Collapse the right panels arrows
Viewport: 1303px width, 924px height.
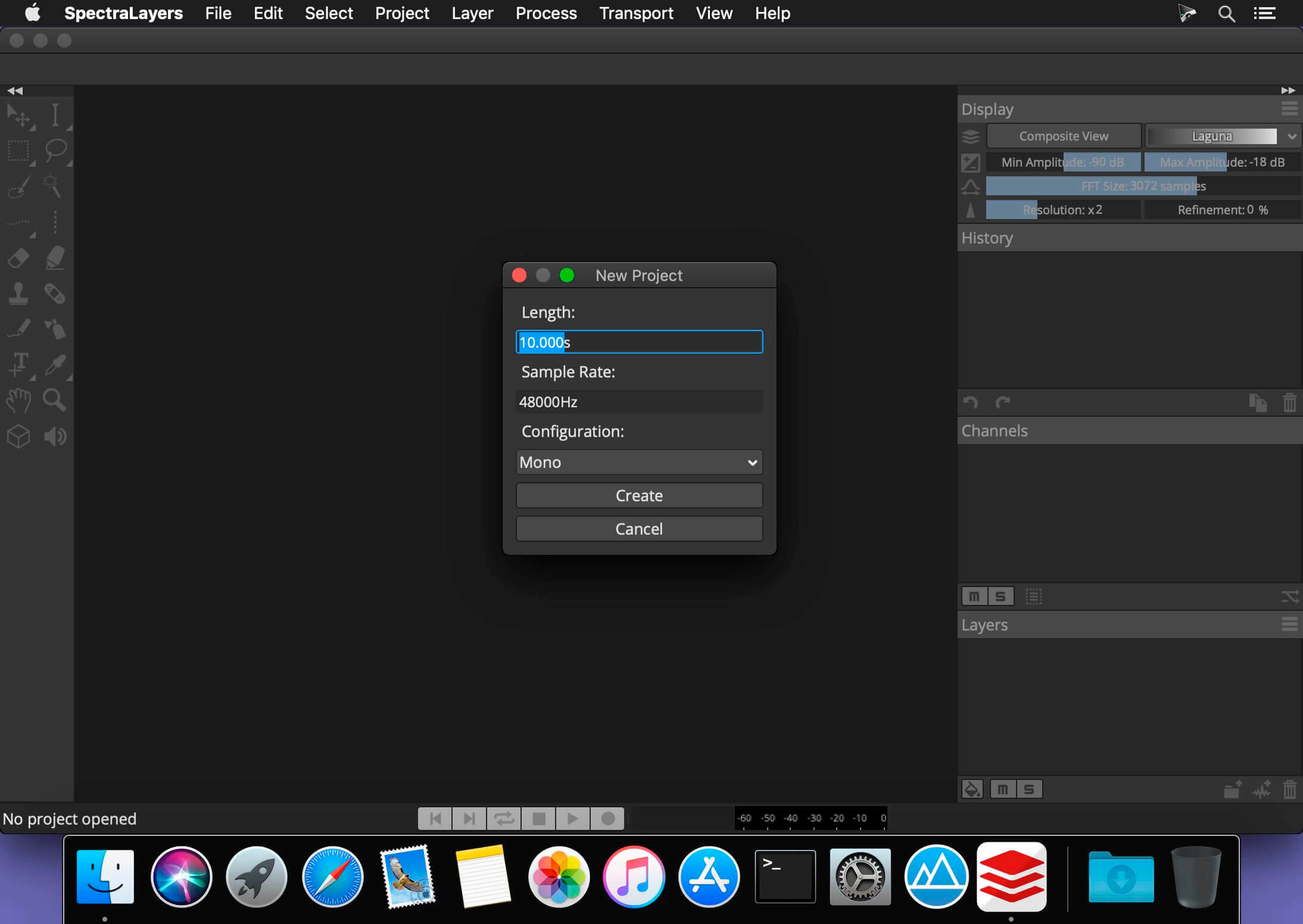point(1288,90)
